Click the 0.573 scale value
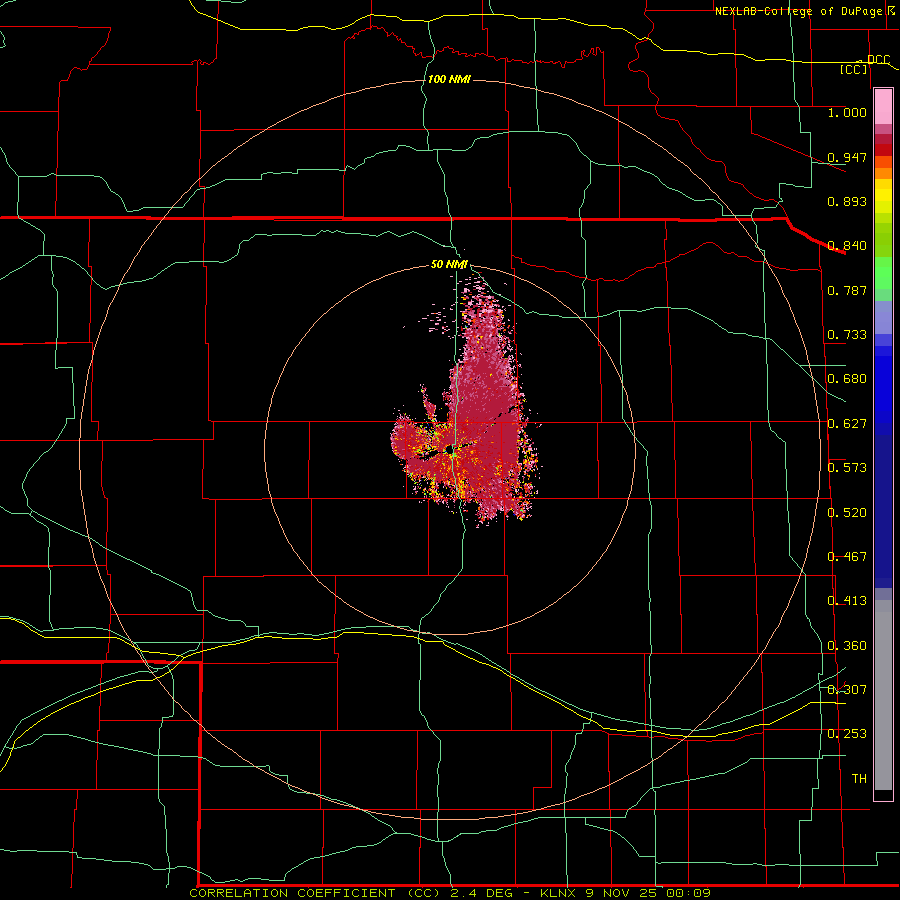The width and height of the screenshot is (900, 900). tap(847, 468)
